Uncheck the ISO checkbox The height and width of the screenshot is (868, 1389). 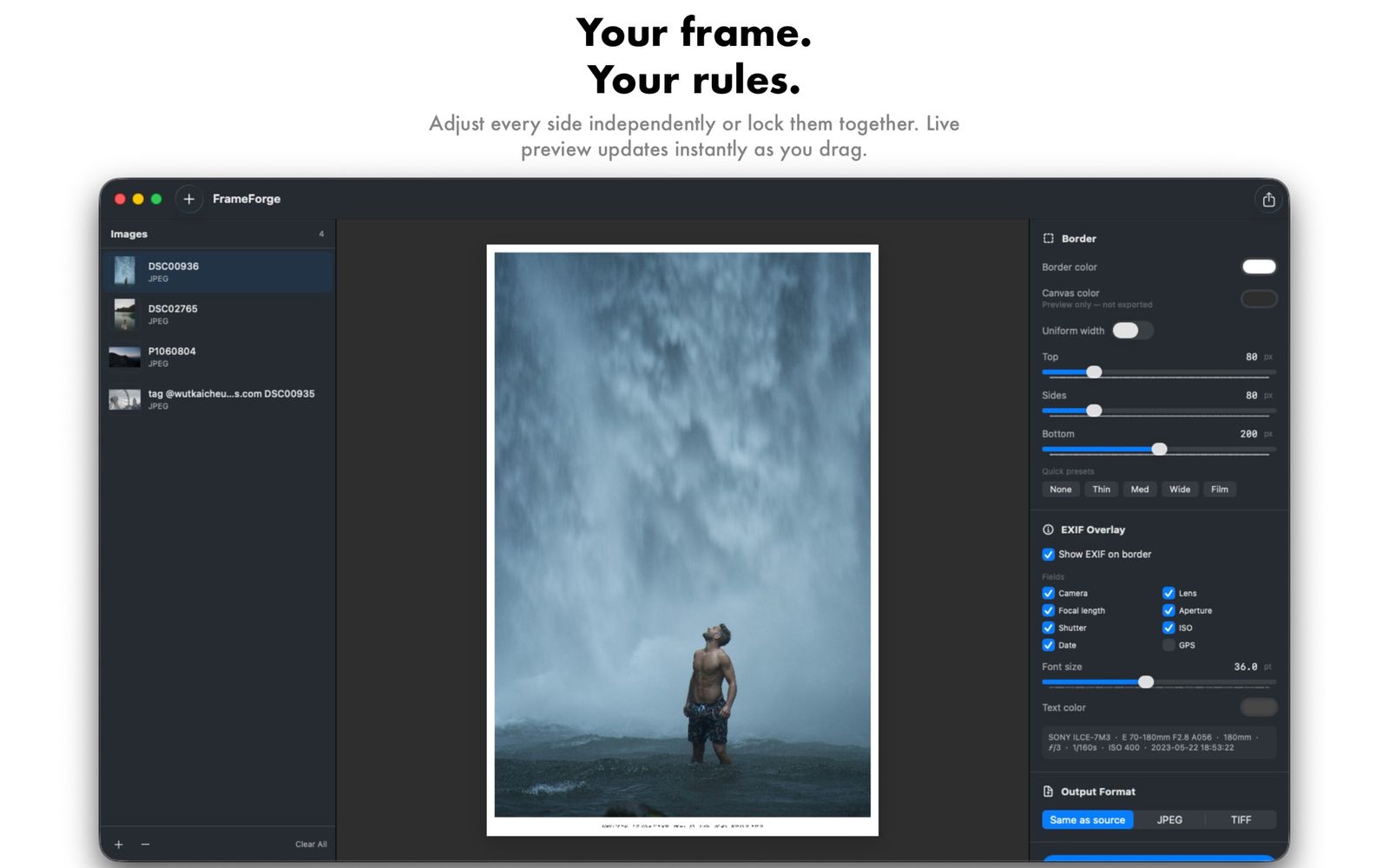[x=1168, y=628]
